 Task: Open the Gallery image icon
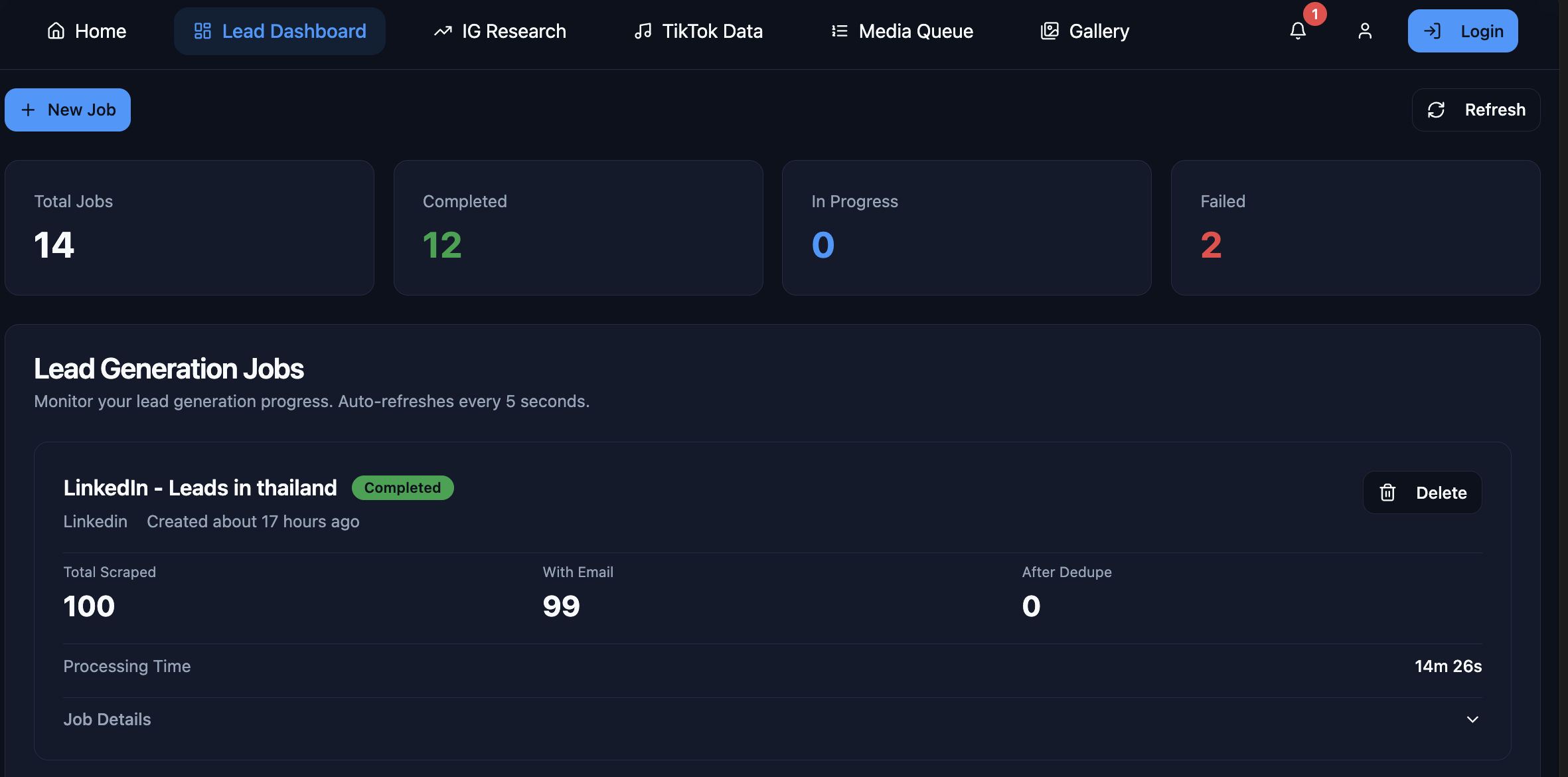coord(1049,31)
